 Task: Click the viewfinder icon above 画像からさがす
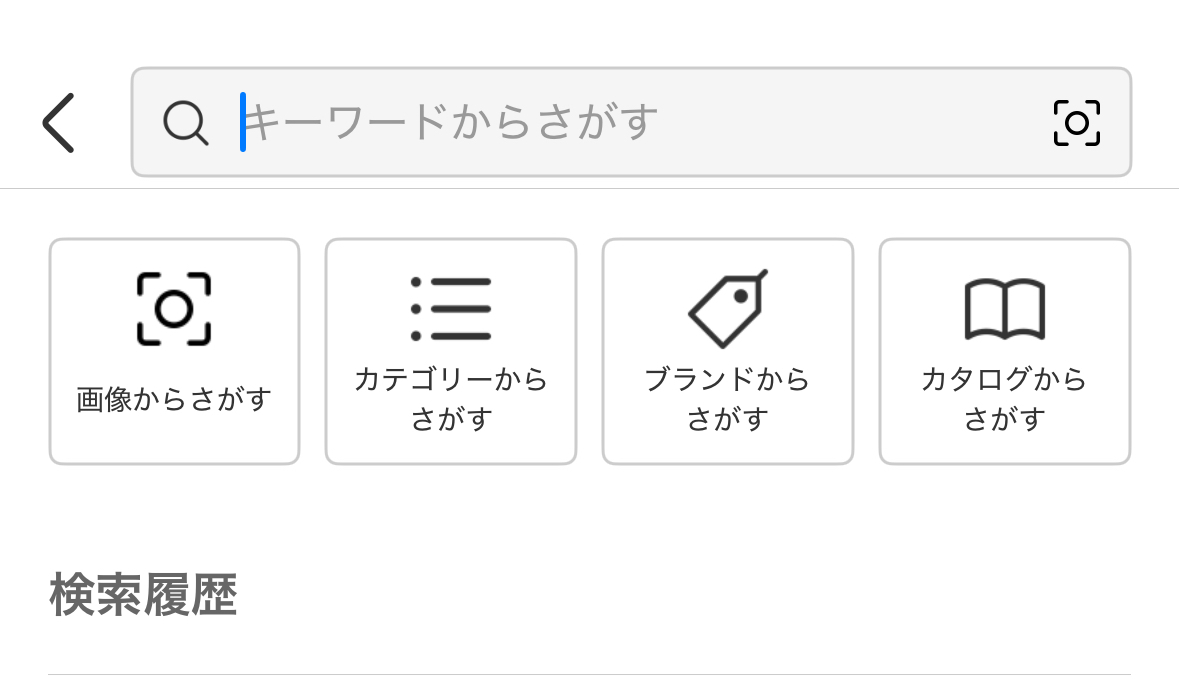point(174,309)
